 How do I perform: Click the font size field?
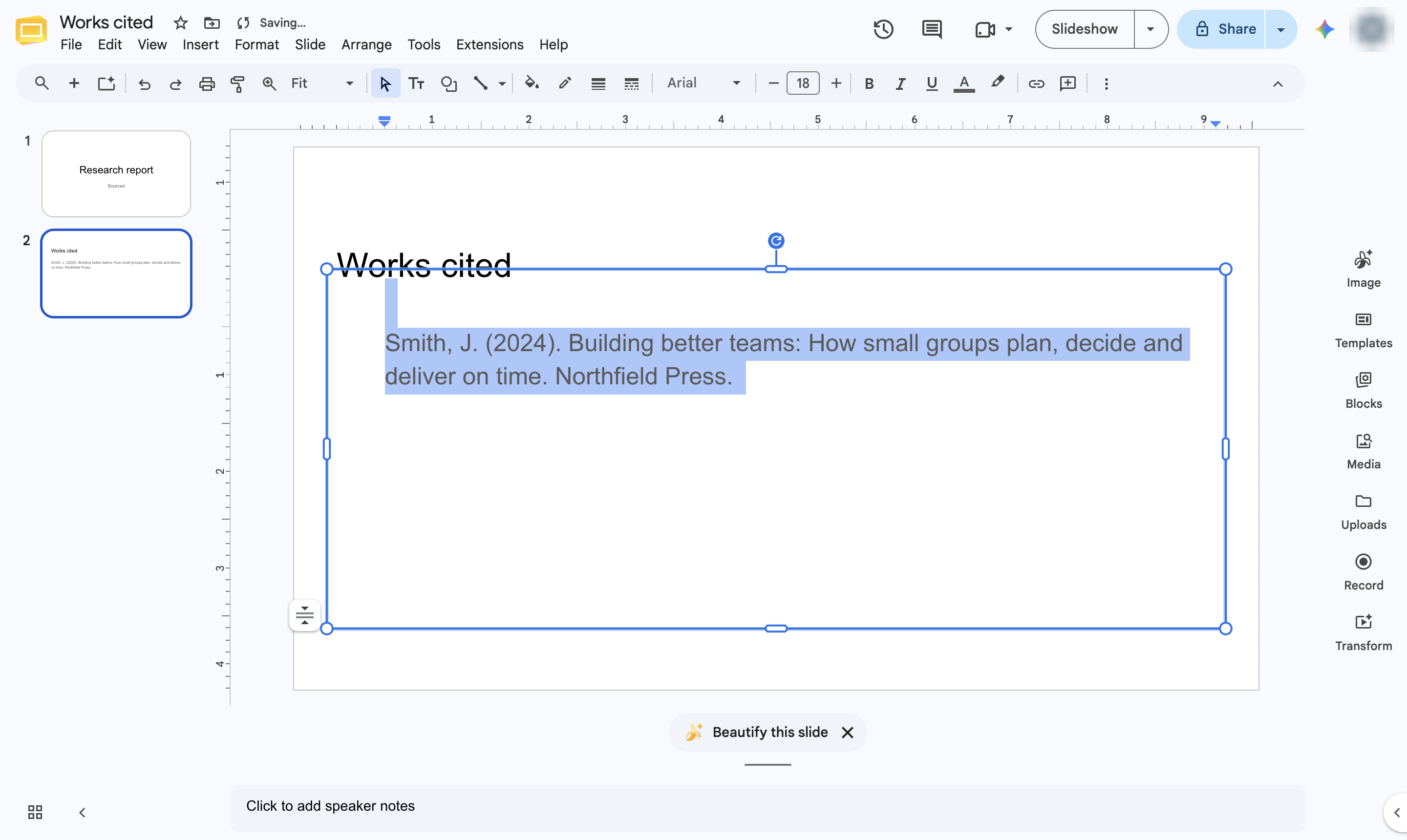(802, 84)
